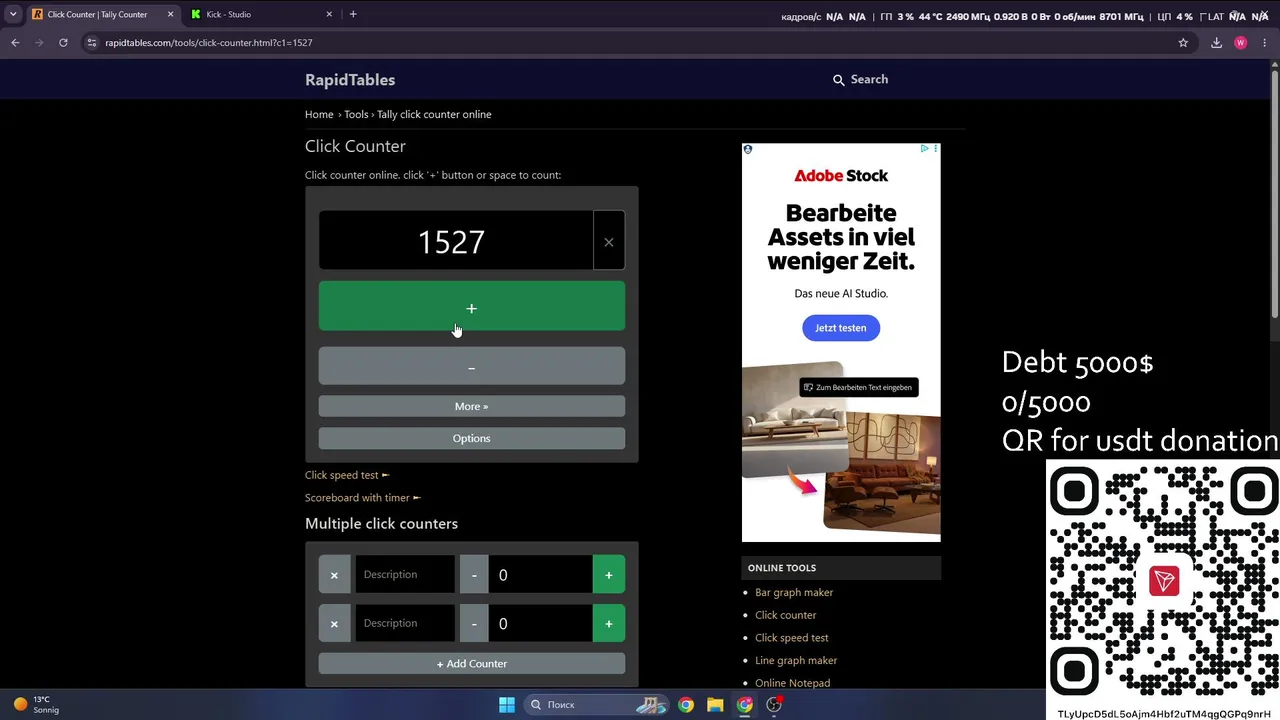Click the Tron logo in the QR code
This screenshot has height=720, width=1280.
pos(1164,581)
